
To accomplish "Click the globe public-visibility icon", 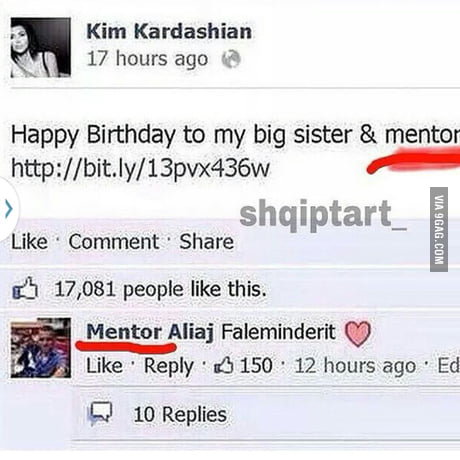I will [x=231, y=59].
